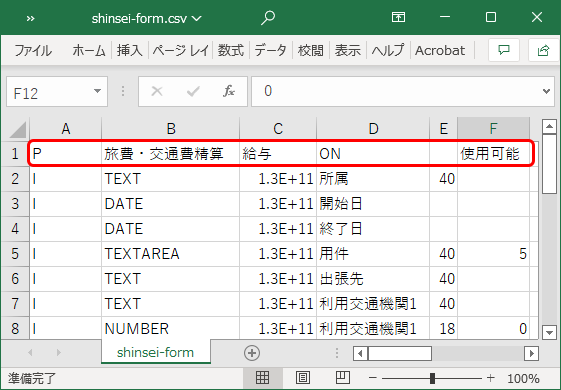
Task: Click the zoom slider handle
Action: pos(433,378)
